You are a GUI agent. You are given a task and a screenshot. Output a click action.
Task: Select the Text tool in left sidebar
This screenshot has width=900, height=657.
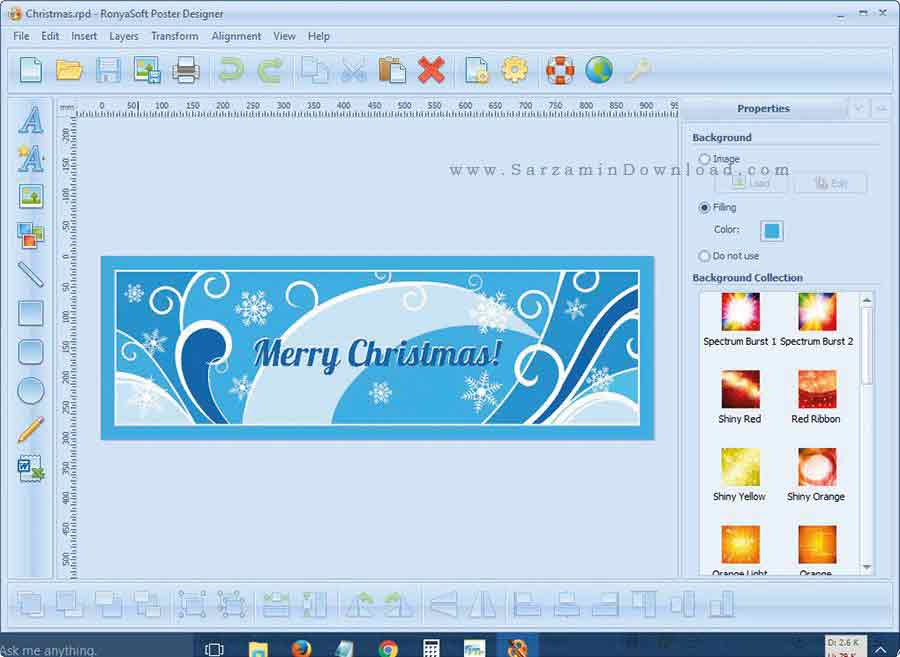[31, 121]
